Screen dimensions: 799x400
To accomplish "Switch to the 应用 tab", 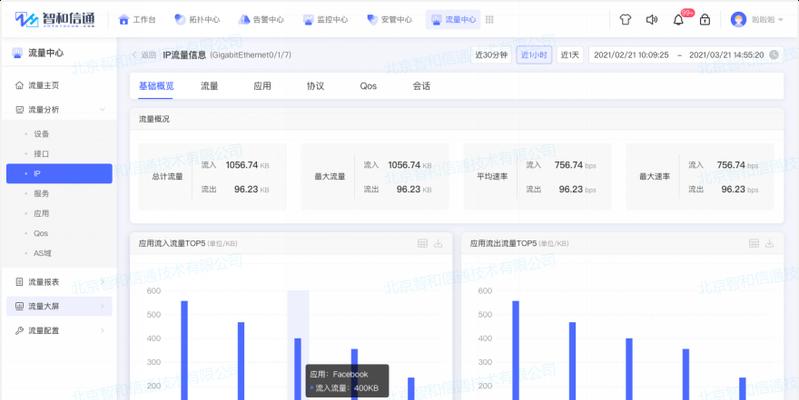I will [262, 86].
